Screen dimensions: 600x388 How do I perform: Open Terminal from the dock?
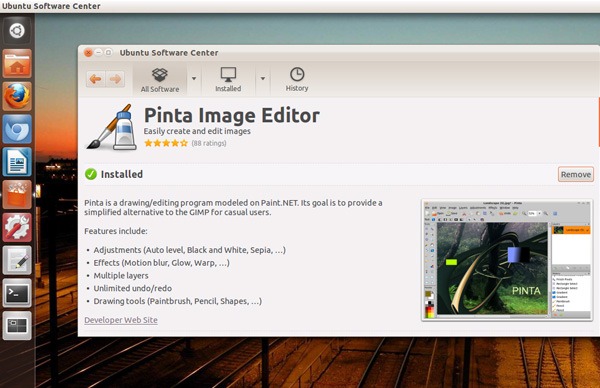17,293
